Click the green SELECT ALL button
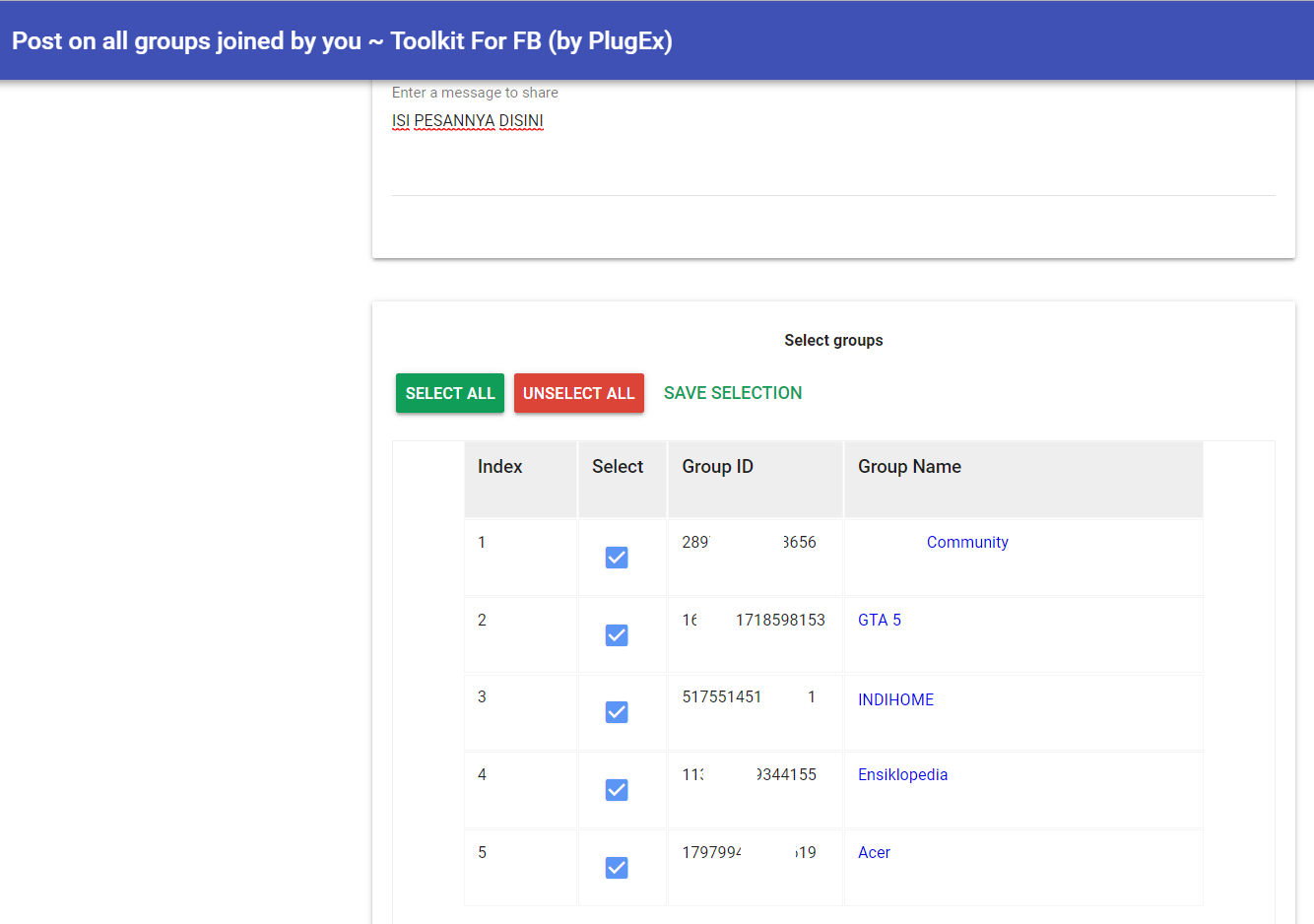The width and height of the screenshot is (1314, 924). [450, 393]
